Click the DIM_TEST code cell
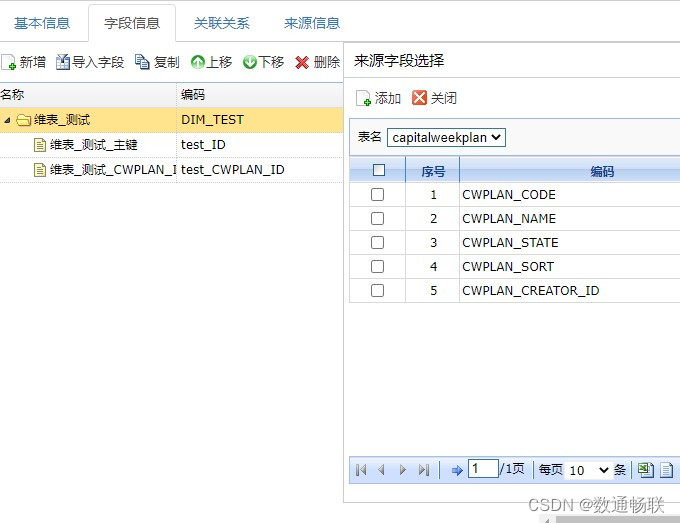This screenshot has height=523, width=680. [260, 120]
